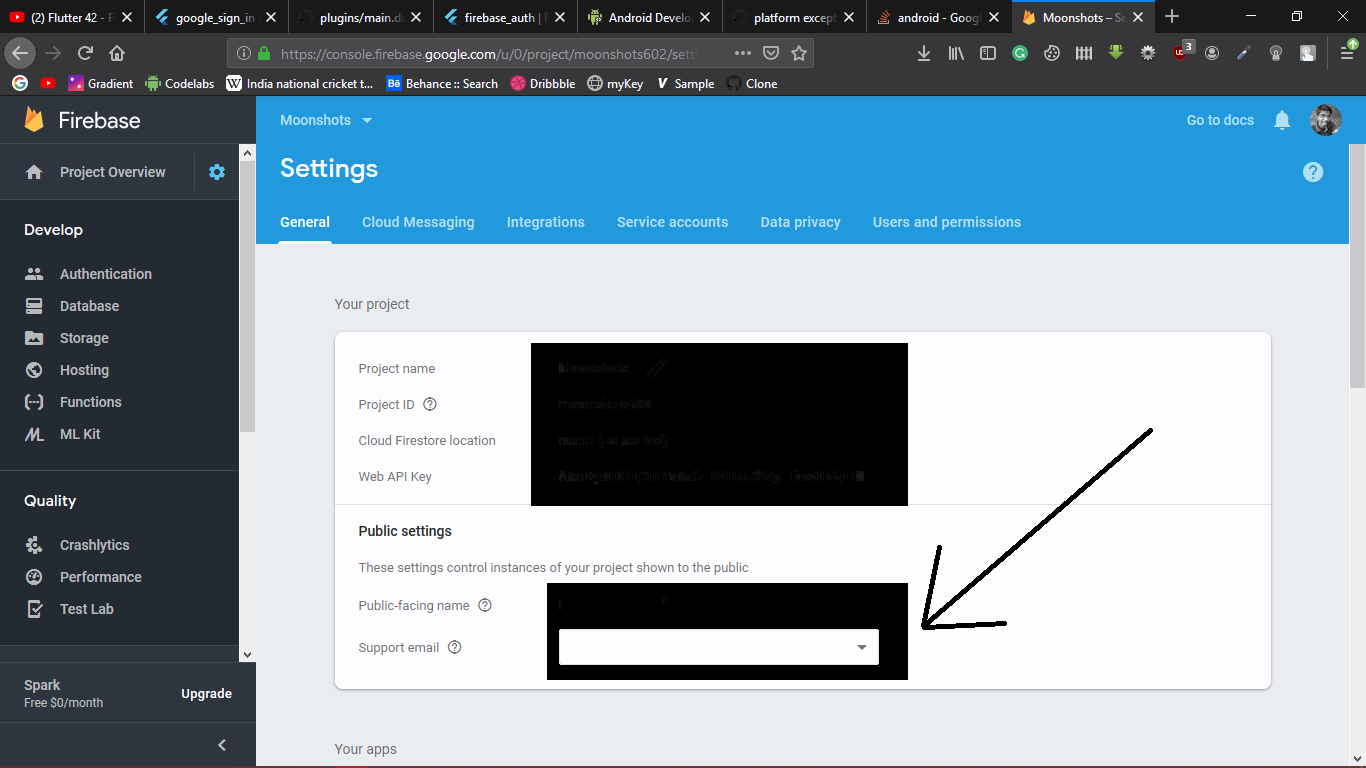Switch to Cloud Messaging tab
This screenshot has width=1366, height=768.
coord(418,222)
